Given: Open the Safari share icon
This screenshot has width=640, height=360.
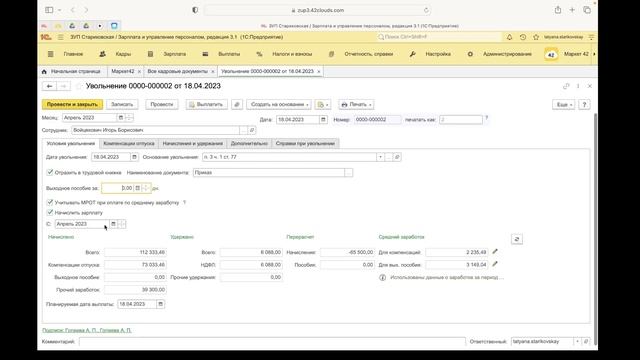Looking at the screenshot, I should point(558,10).
